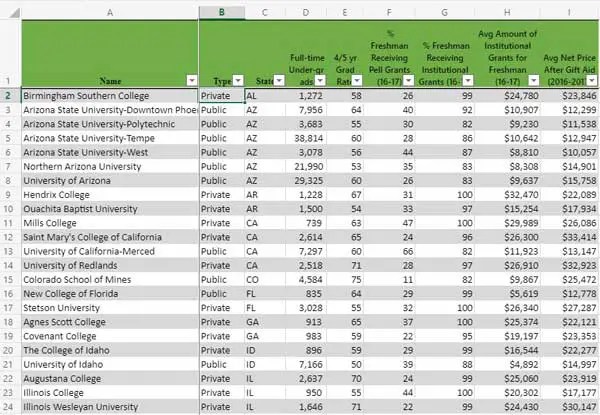Click cell Stetson University
The width and height of the screenshot is (600, 415).
(110, 308)
